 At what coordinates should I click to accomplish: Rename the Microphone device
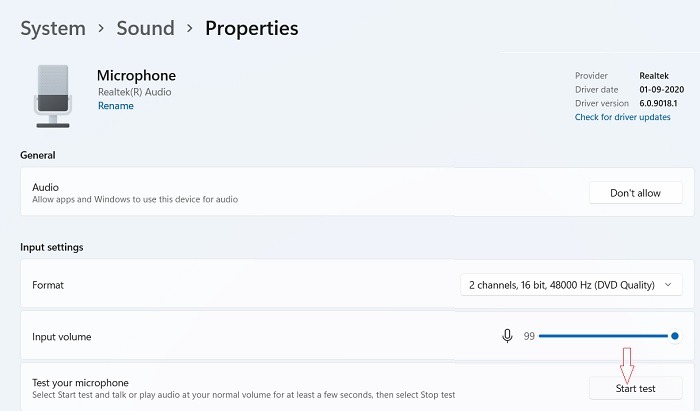[x=115, y=106]
